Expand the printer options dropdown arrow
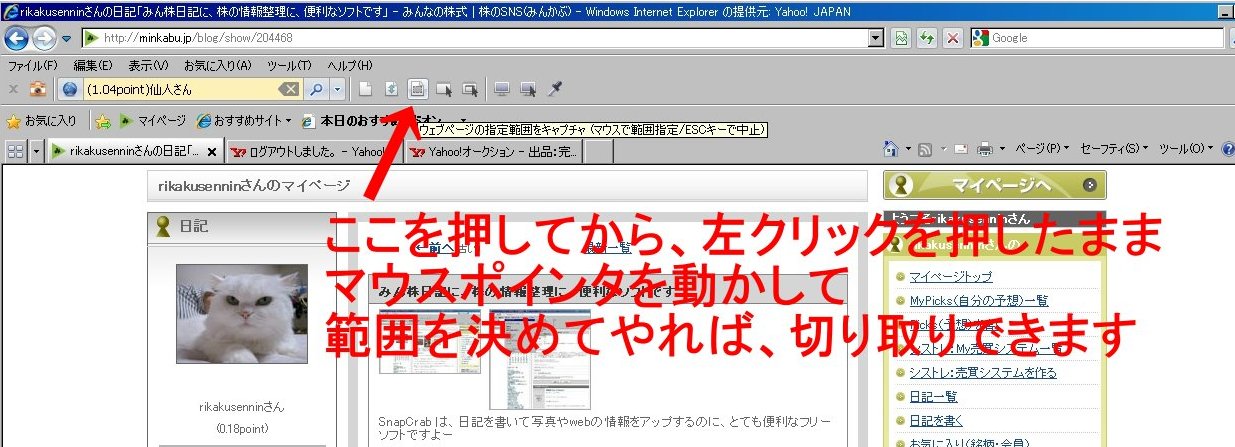Image resolution: width=1235 pixels, height=447 pixels. point(1001,149)
